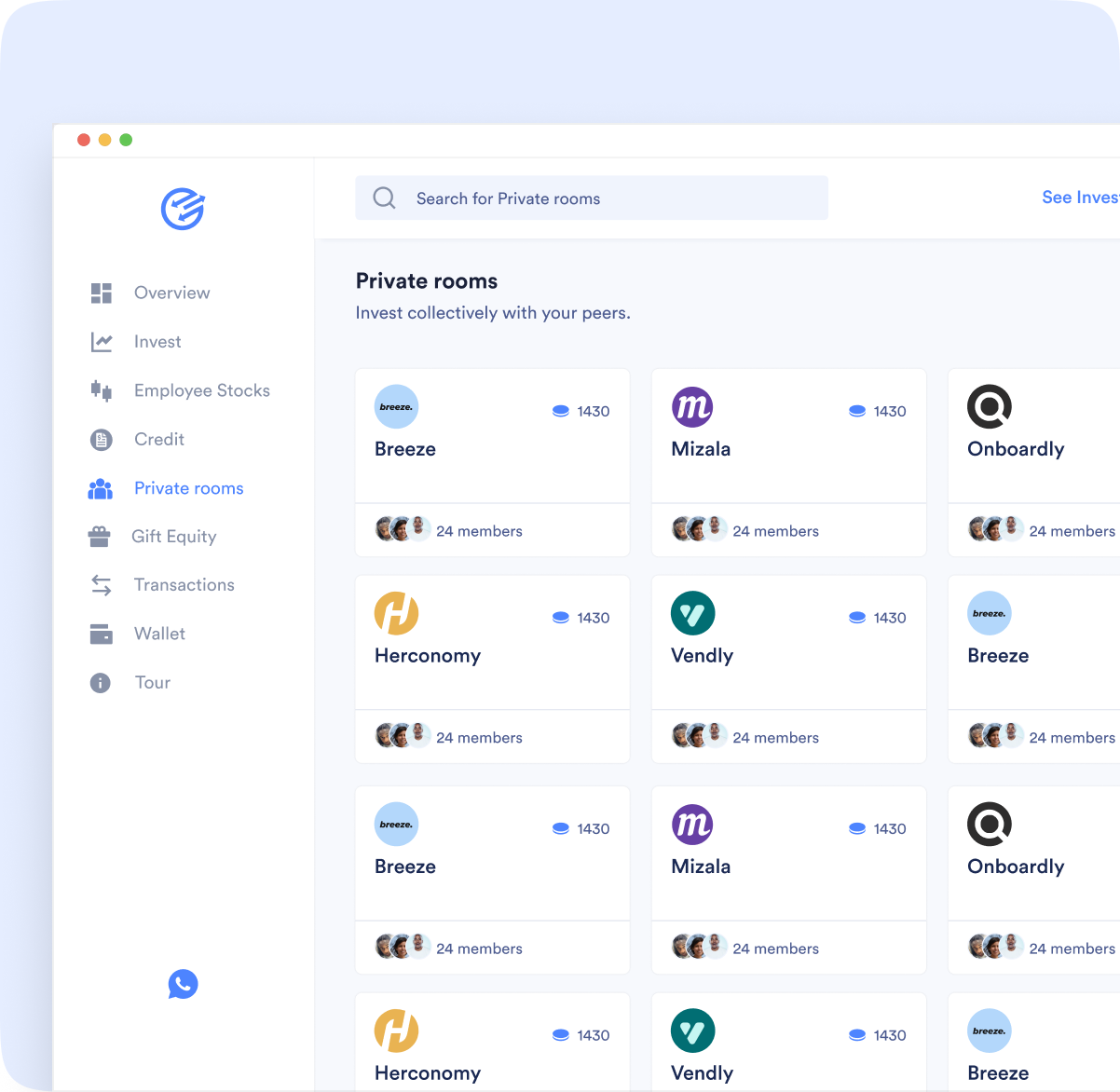
Task: Open the Onboardly room name in the top row
Action: pyautogui.click(x=1016, y=449)
